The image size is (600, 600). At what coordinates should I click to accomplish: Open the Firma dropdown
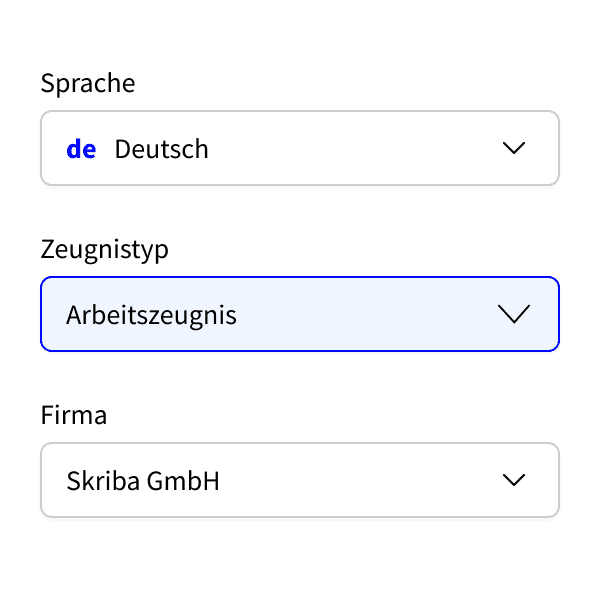point(300,480)
